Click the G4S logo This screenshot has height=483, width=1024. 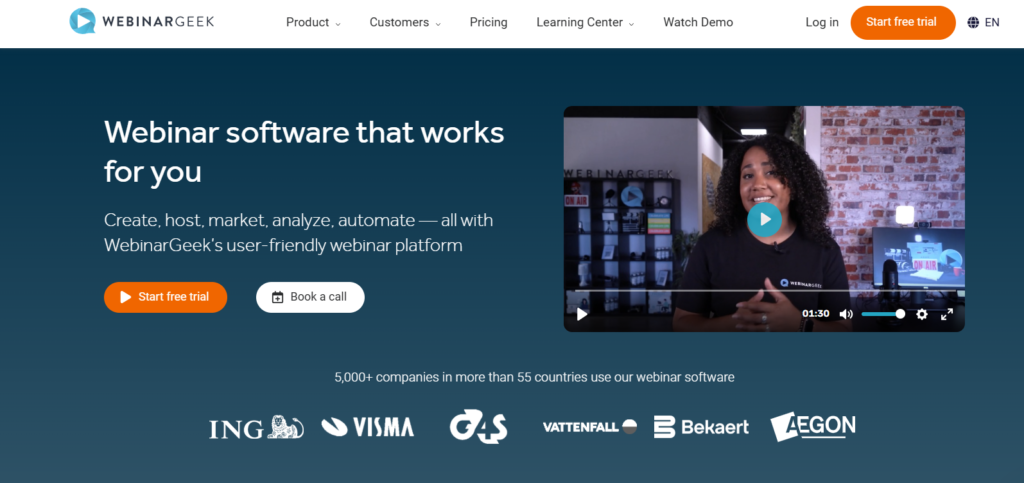tap(478, 426)
